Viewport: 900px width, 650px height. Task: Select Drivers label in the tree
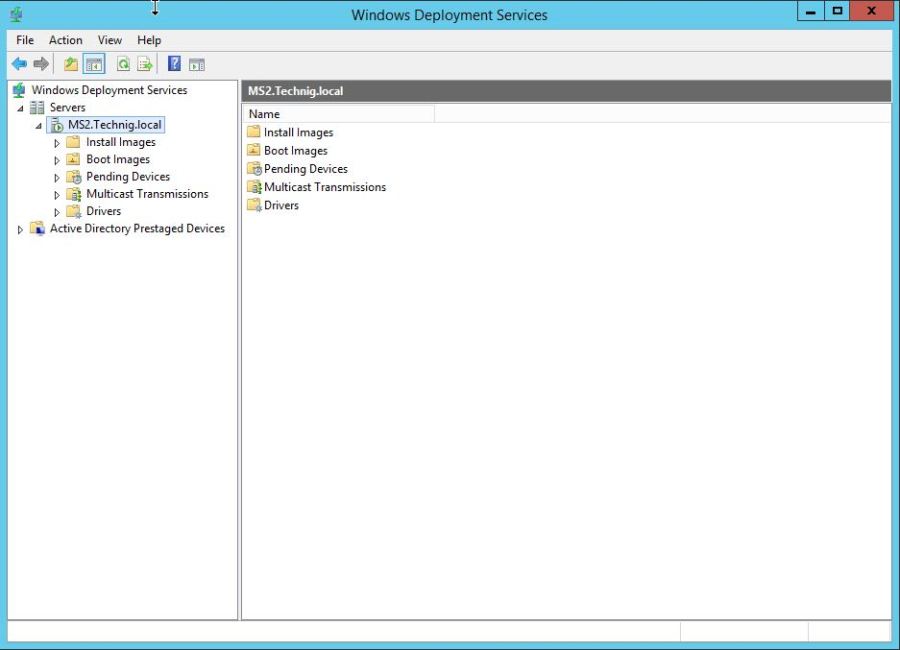(x=104, y=211)
